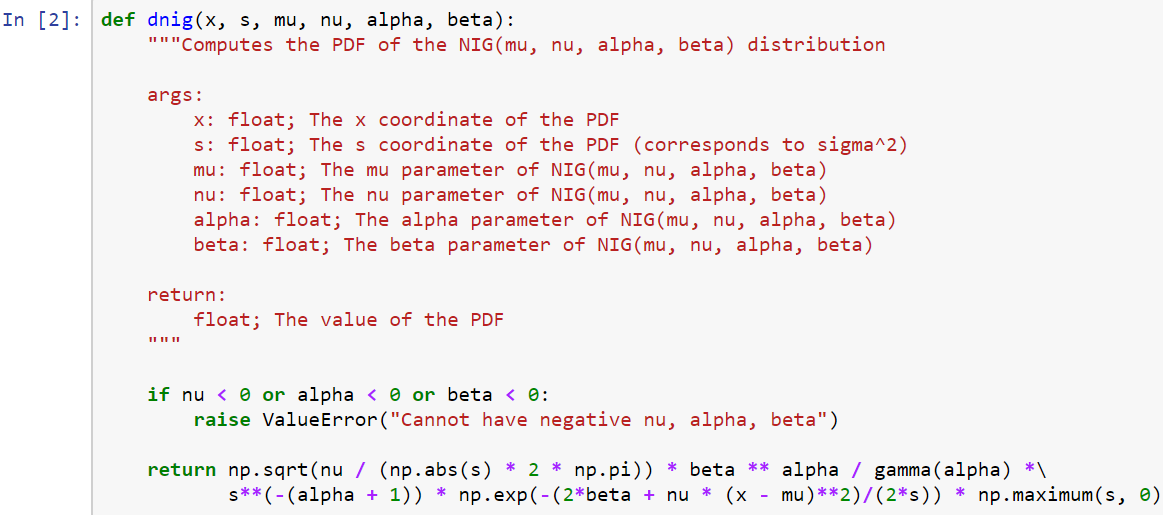Viewport: 1163px width, 515px height.
Task: Click the Cannot have negative error string
Action: (x=614, y=421)
